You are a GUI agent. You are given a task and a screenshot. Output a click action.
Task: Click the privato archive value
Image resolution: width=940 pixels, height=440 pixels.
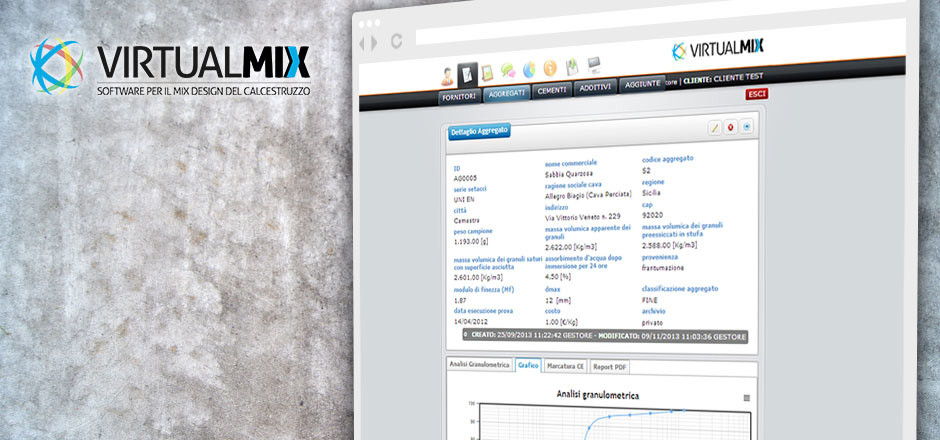pos(653,322)
